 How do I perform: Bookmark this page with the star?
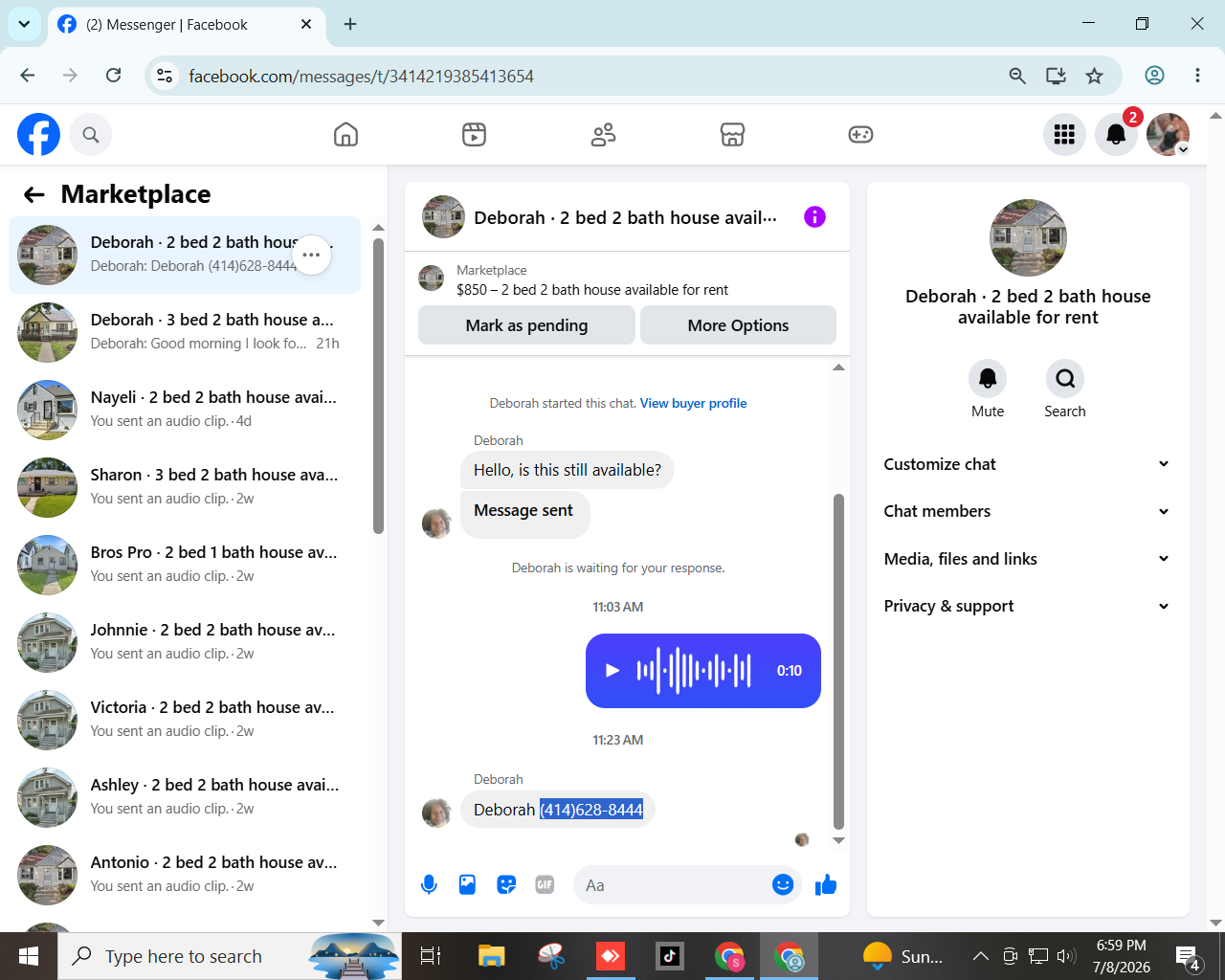(x=1095, y=76)
